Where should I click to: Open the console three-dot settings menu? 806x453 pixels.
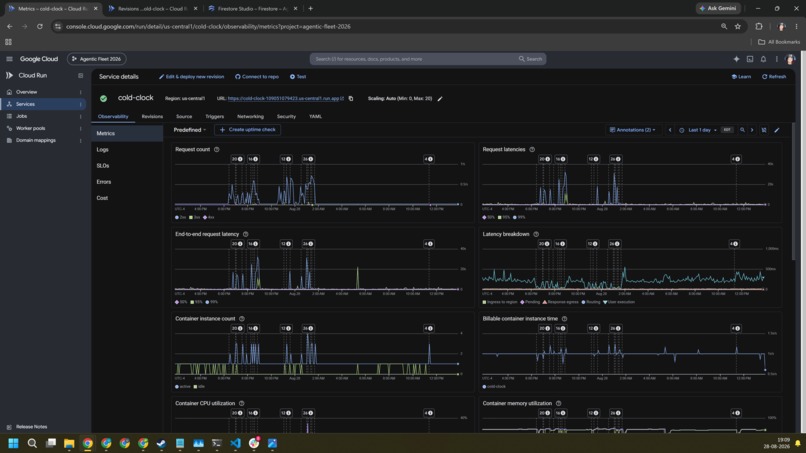(x=777, y=59)
